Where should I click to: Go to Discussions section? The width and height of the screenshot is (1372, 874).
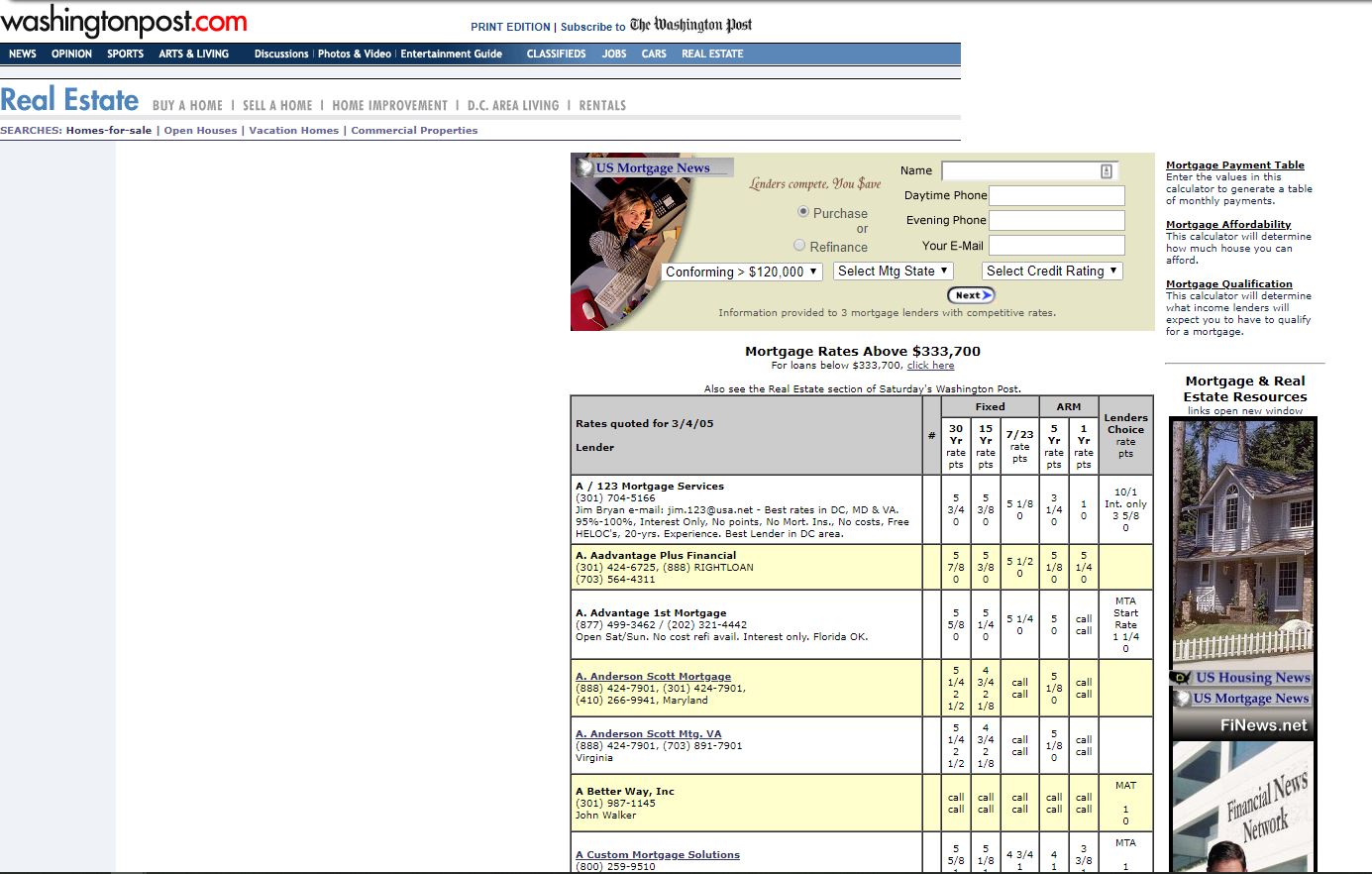click(x=281, y=54)
